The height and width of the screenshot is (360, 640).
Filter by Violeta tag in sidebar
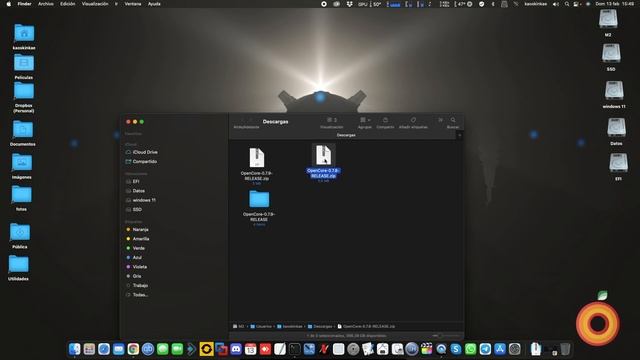pos(137,267)
